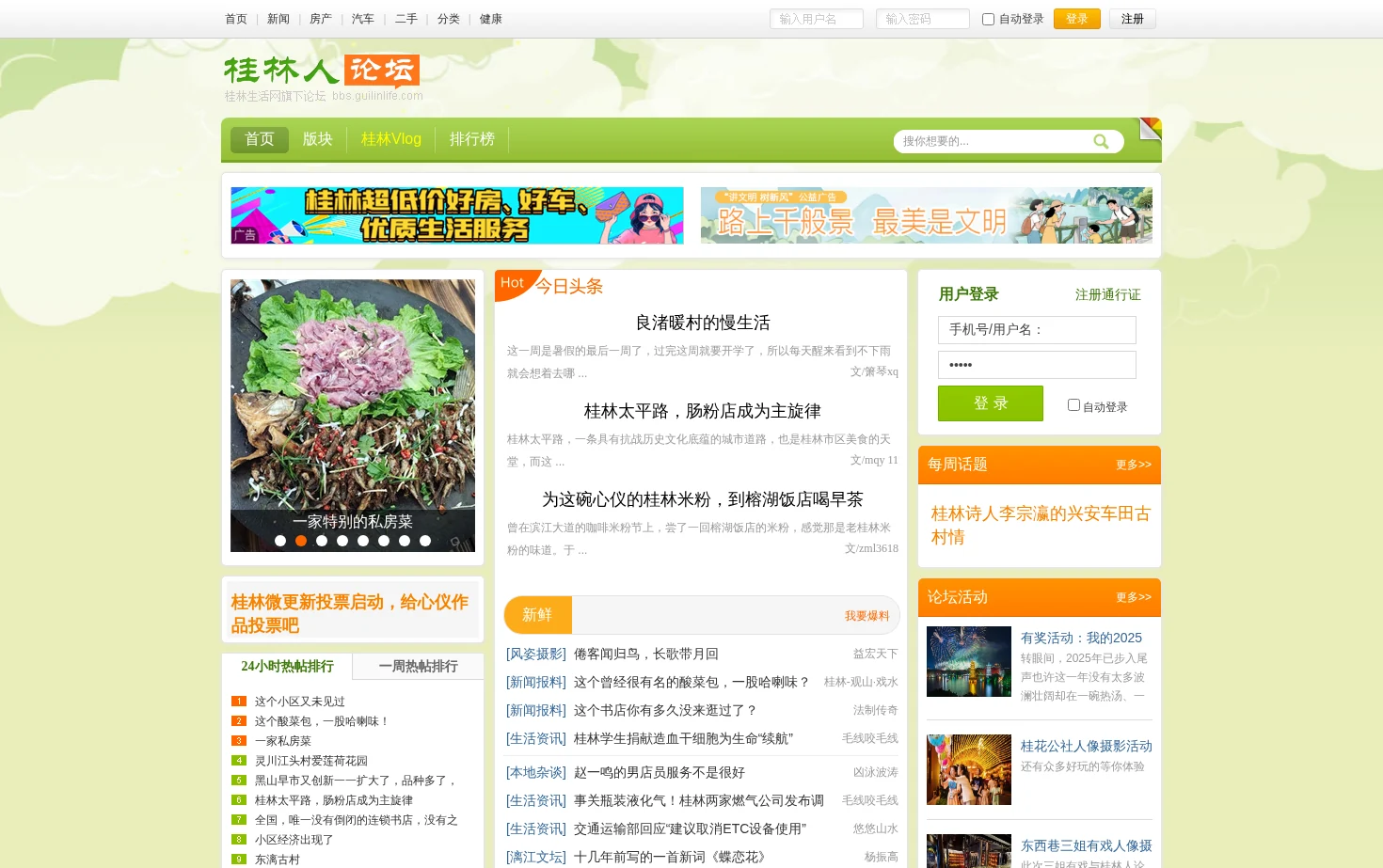1383x868 pixels.
Task: Click the green 登 录 button
Action: (x=991, y=403)
